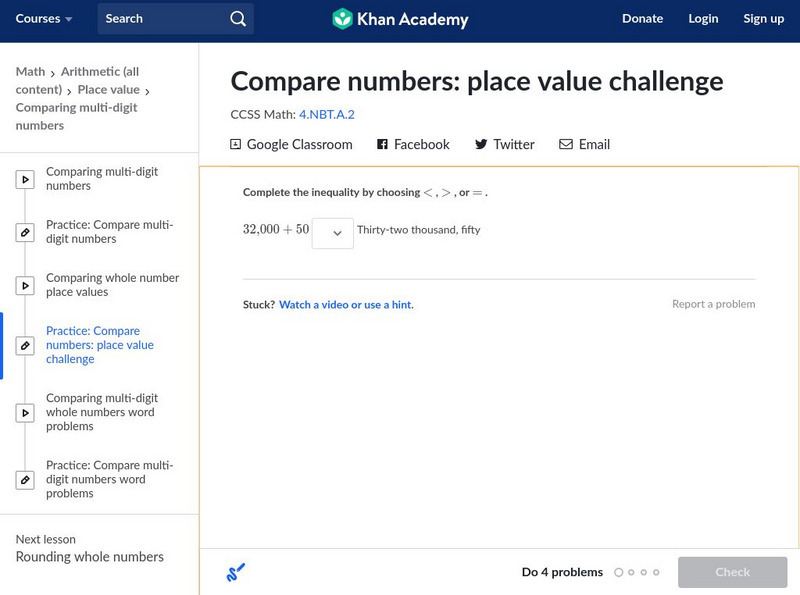The height and width of the screenshot is (595, 800).
Task: Open the inequality symbol dropdown
Action: click(x=333, y=233)
